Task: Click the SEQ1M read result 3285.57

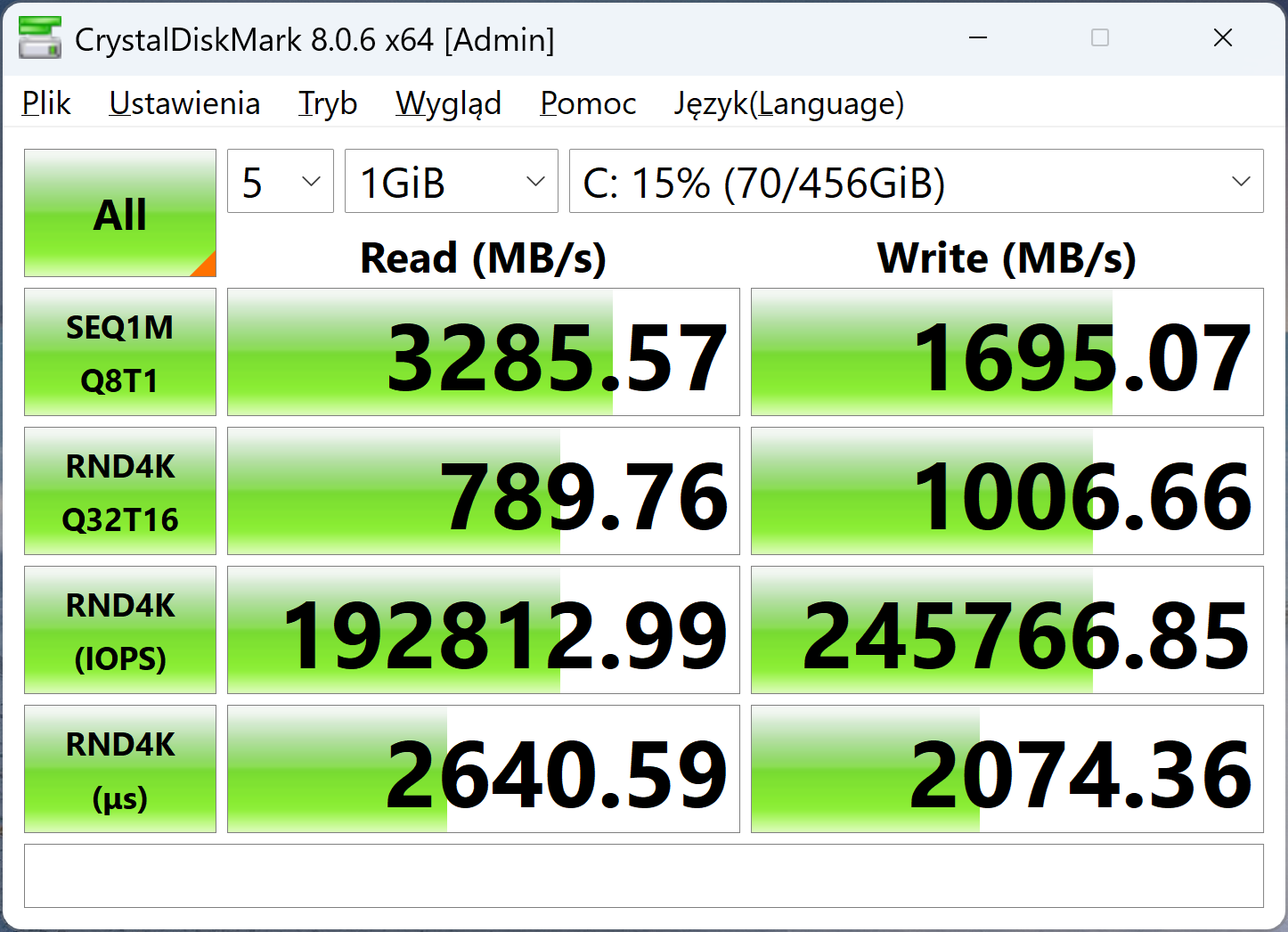Action: pyautogui.click(x=484, y=353)
